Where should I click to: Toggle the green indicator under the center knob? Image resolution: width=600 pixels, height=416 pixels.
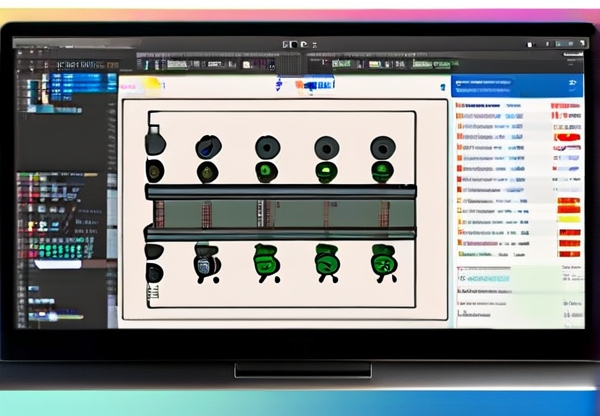pos(267,172)
